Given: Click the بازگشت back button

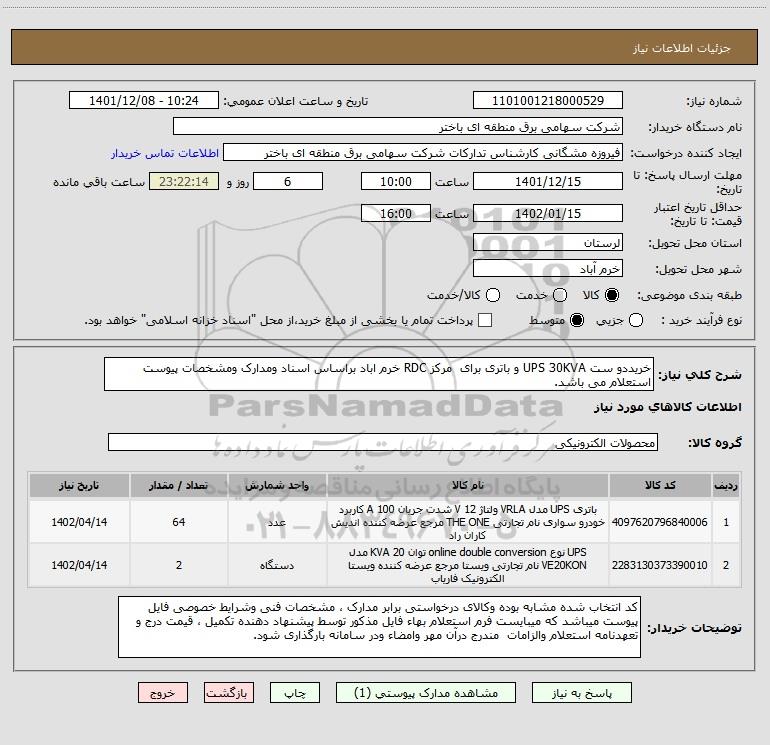Looking at the screenshot, I should click(229, 692).
